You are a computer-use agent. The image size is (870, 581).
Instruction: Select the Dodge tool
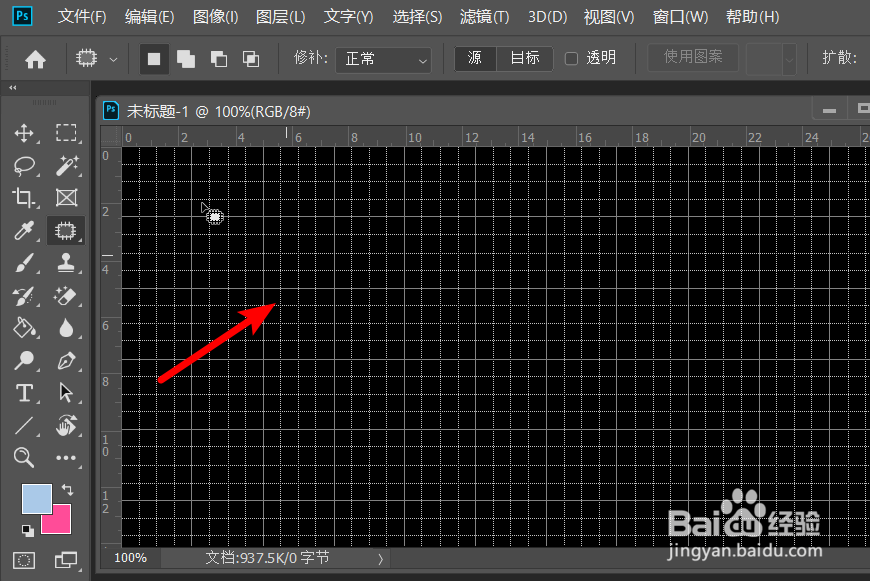[x=24, y=361]
